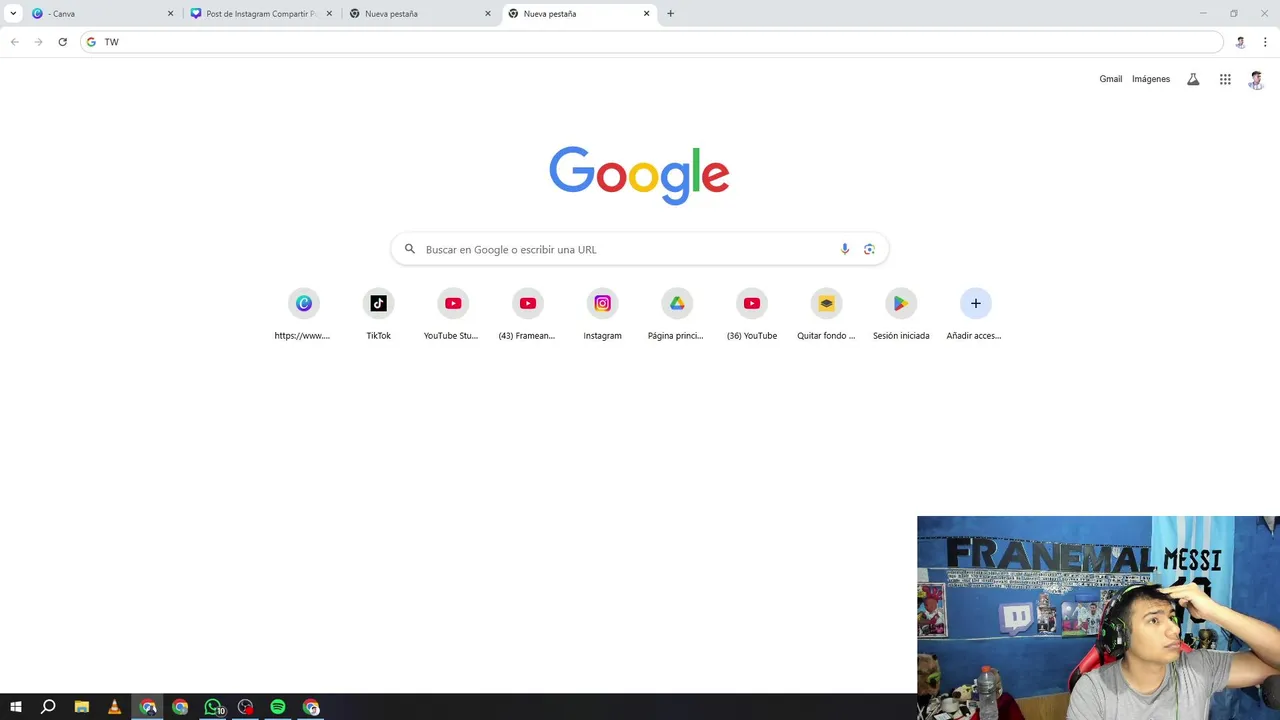
Task: Click Añadir acceso directo plus button
Action: (x=976, y=304)
